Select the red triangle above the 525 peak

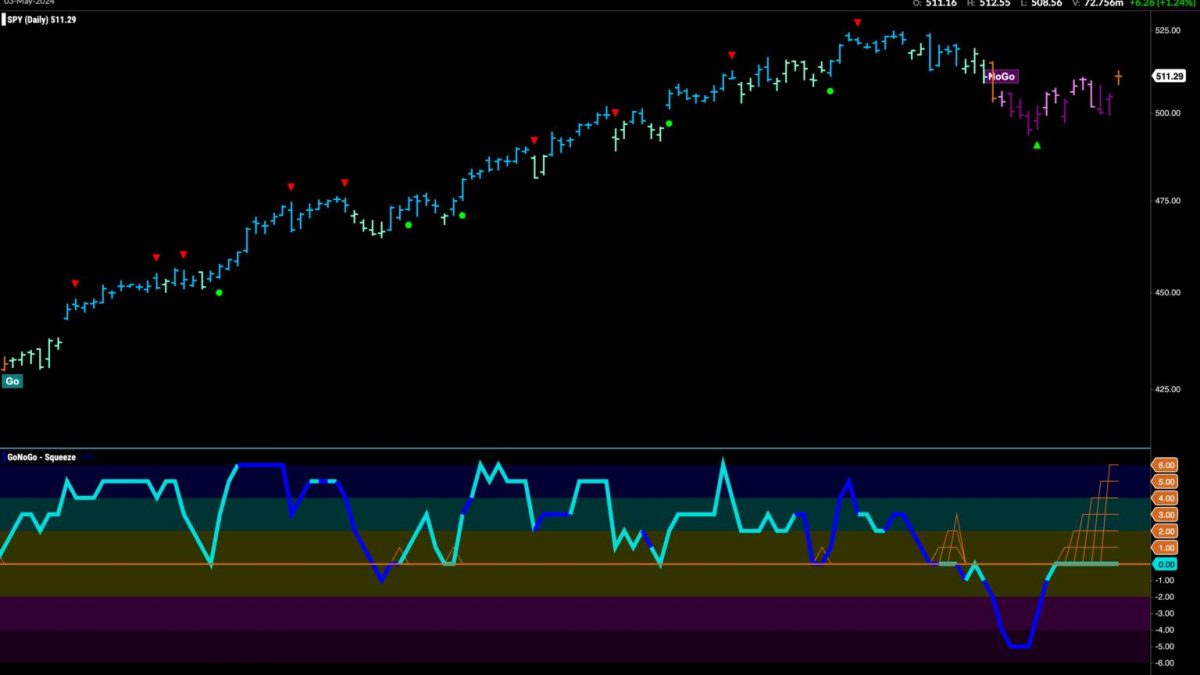857,22
